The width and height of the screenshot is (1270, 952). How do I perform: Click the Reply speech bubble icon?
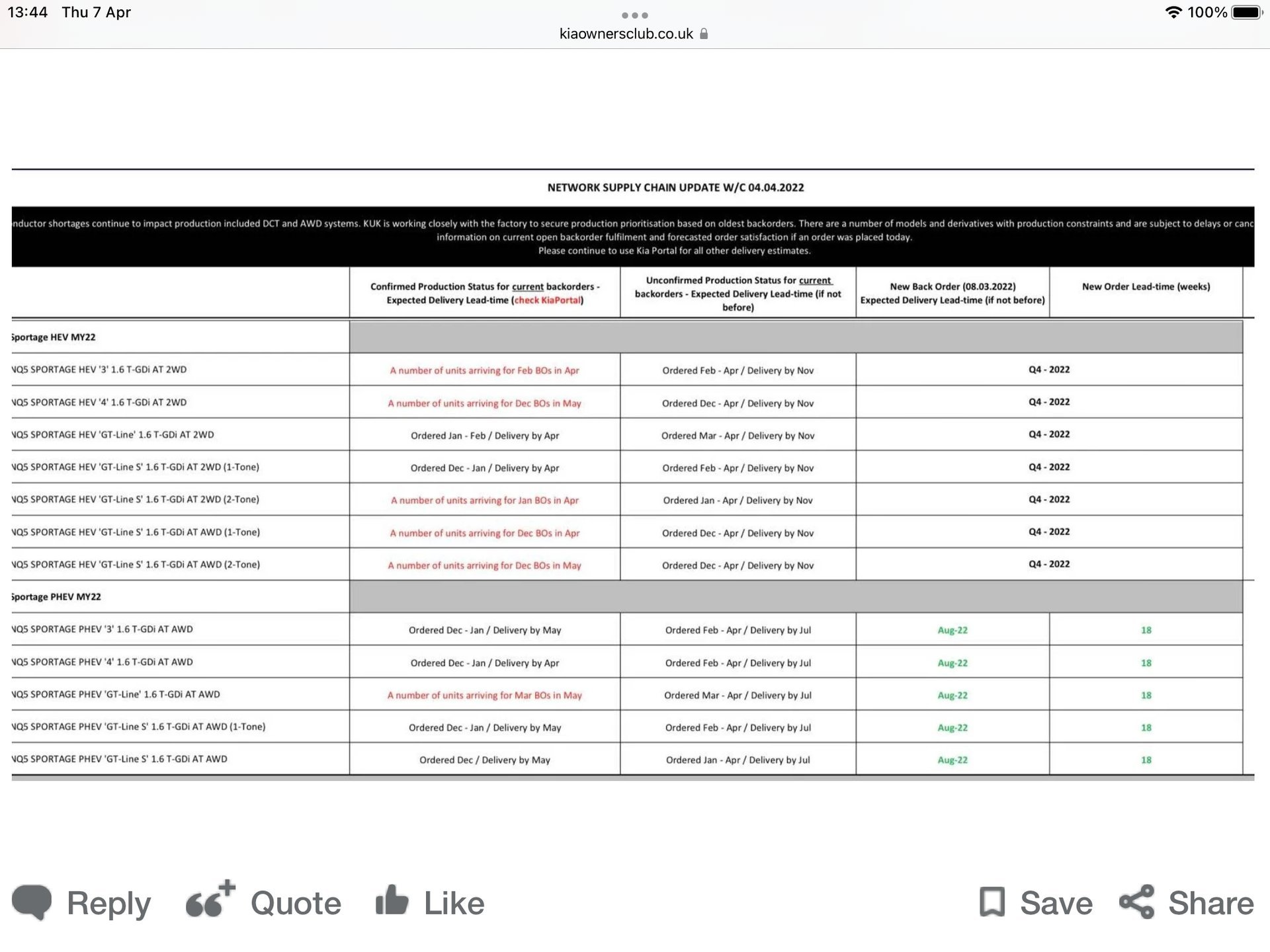coord(31,902)
